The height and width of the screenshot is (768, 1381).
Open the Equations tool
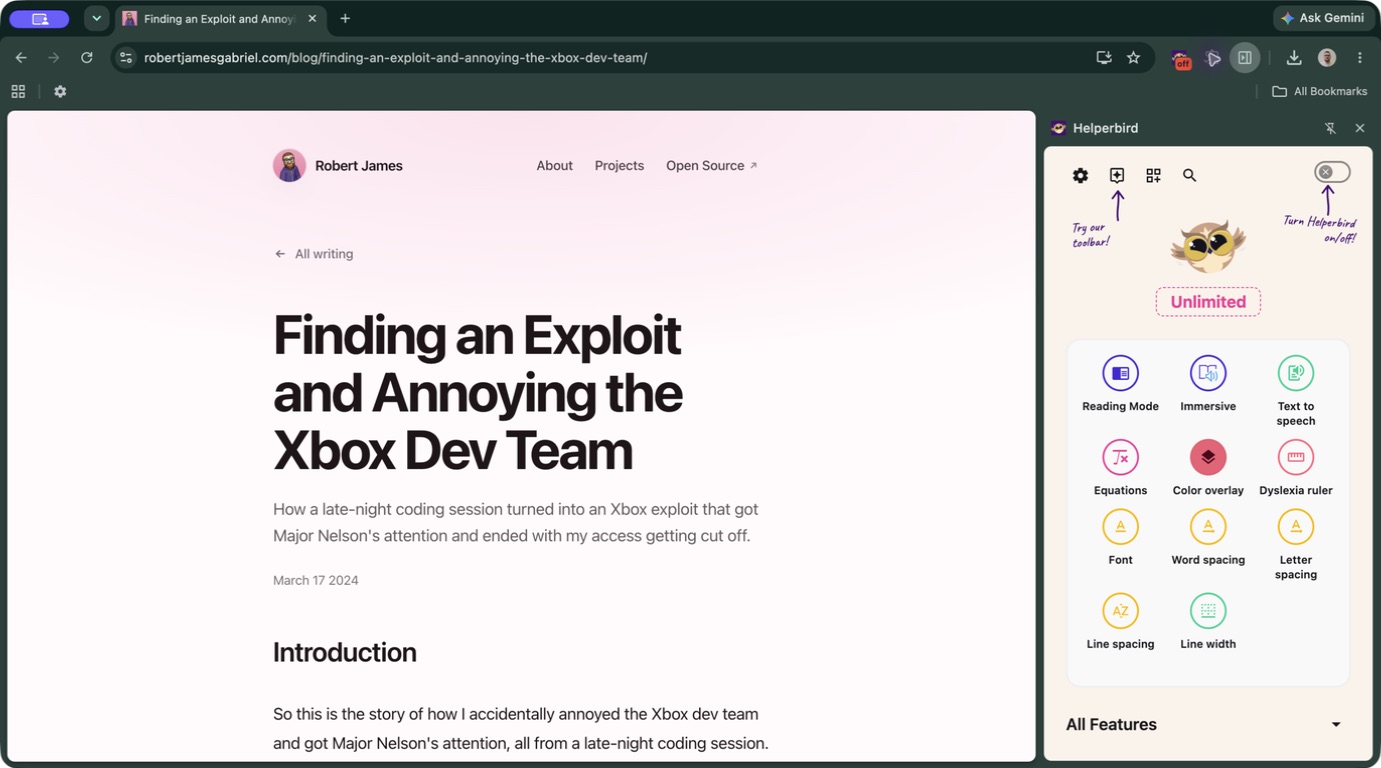point(1120,457)
